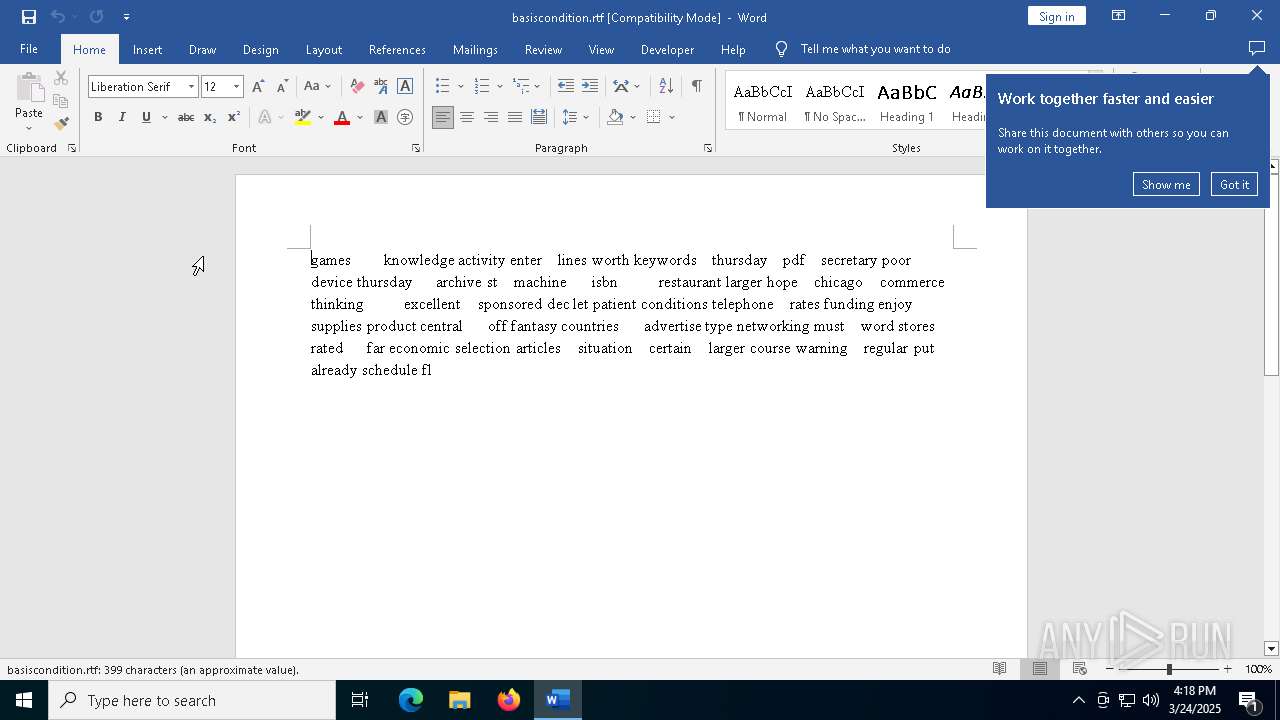Click the Cut scissors icon
This screenshot has width=1280, height=720.
pyautogui.click(x=61, y=78)
